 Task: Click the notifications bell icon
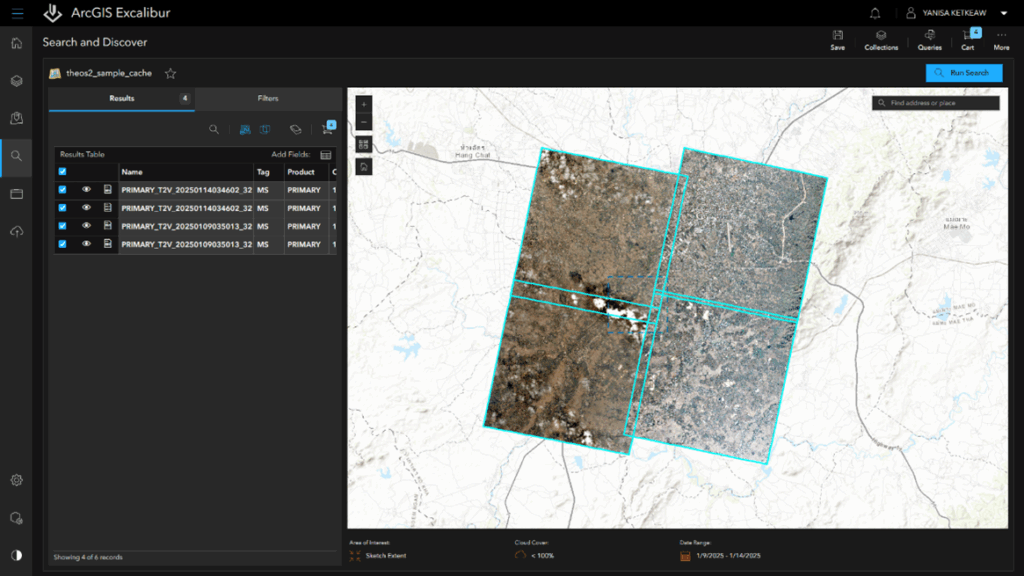tap(876, 14)
